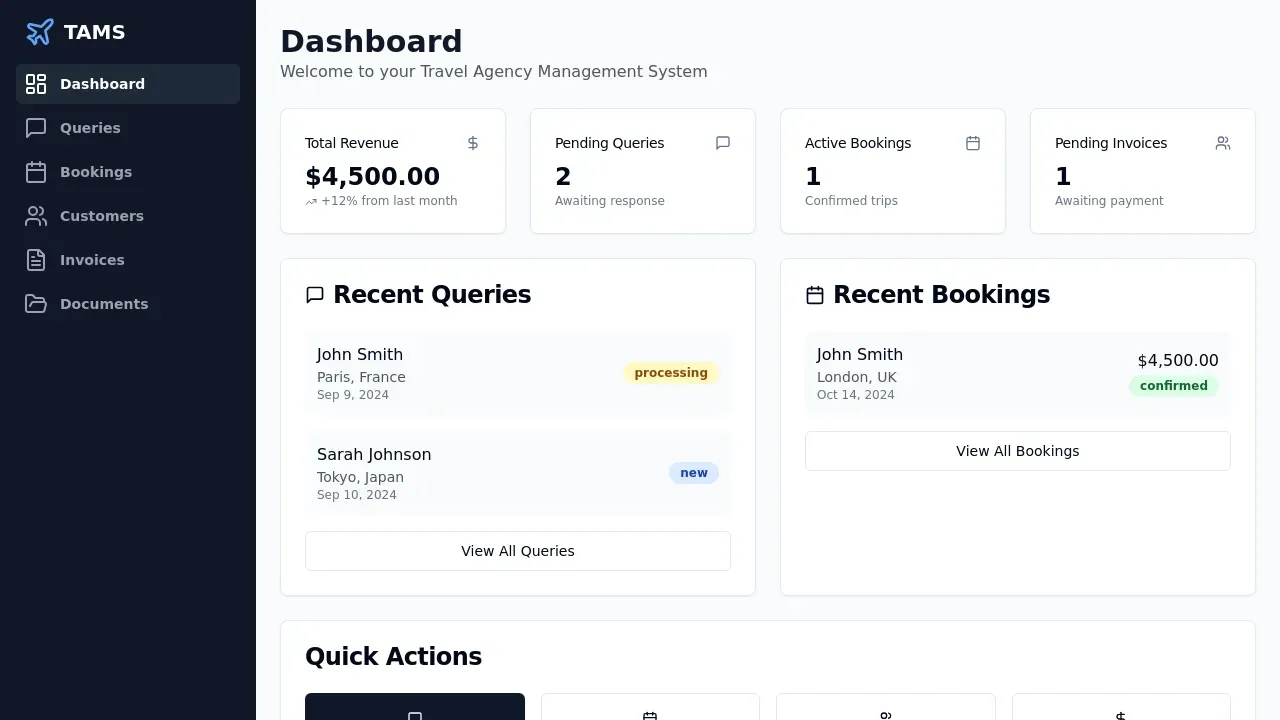Go to Invoices in the sidebar
This screenshot has height=720, width=1280.
[x=92, y=260]
